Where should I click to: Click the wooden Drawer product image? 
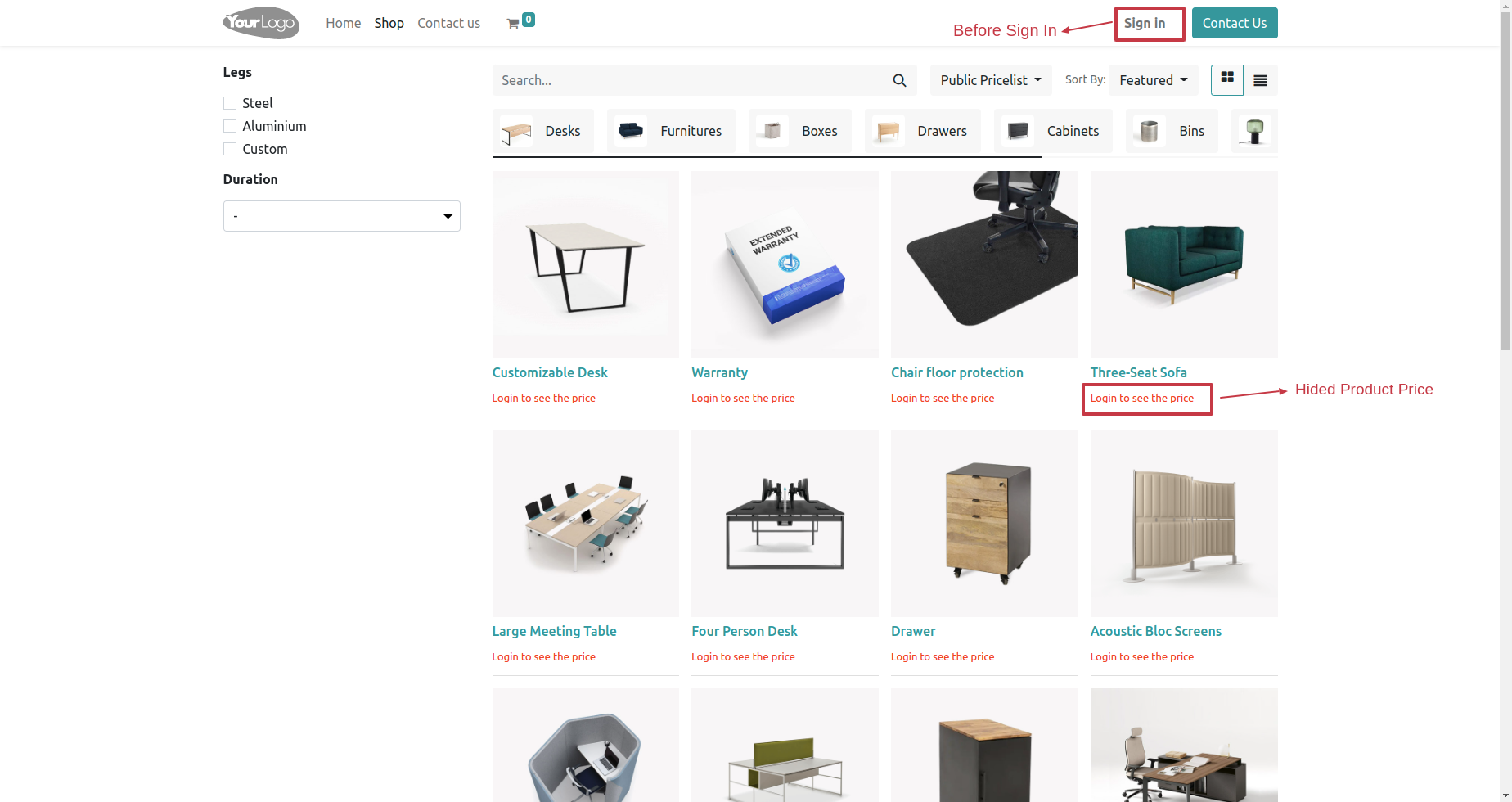tap(984, 523)
